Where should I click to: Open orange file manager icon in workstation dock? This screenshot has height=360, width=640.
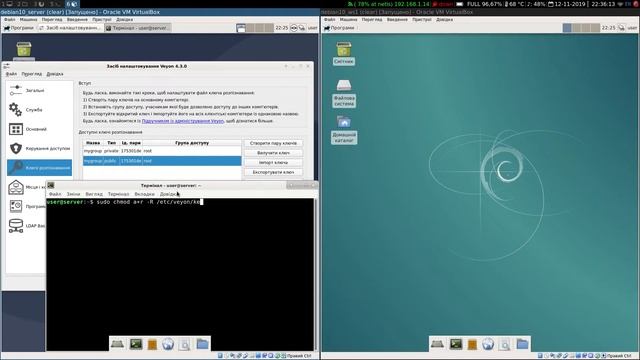click(x=472, y=344)
